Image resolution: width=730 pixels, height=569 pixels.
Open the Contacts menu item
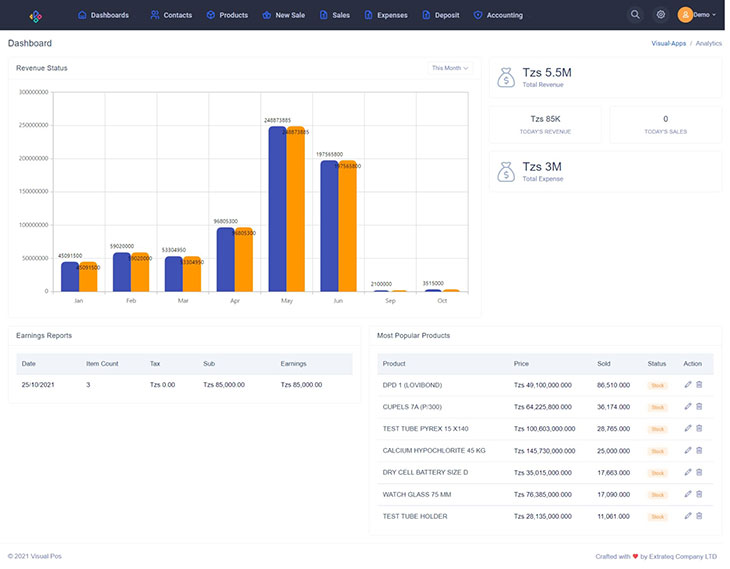pyautogui.click(x=171, y=15)
